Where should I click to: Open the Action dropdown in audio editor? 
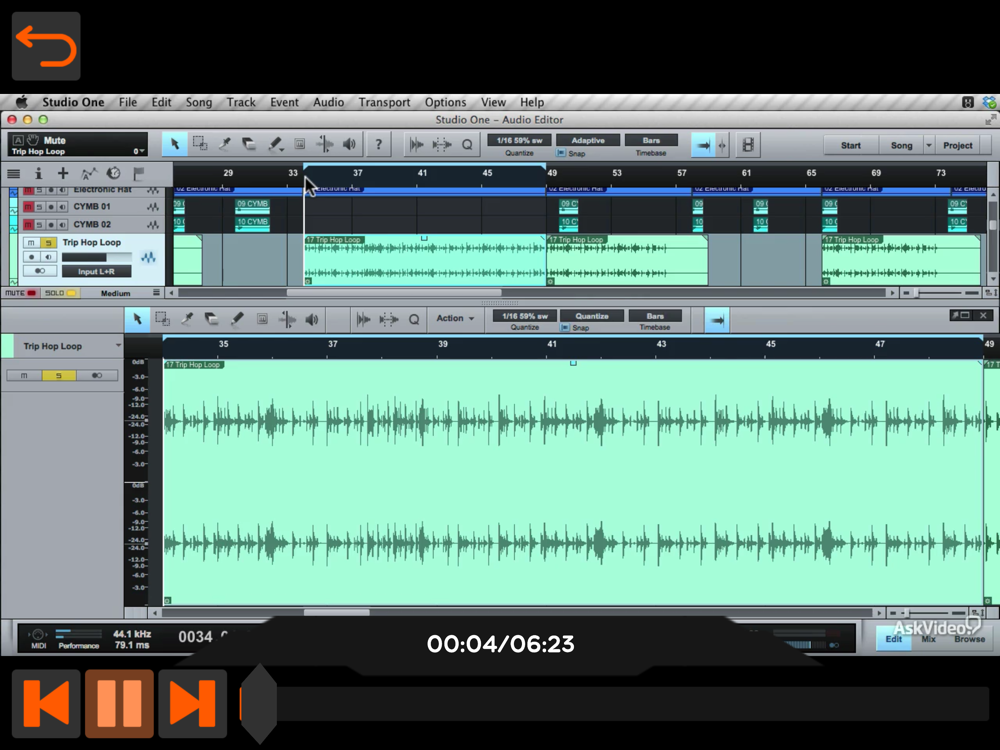pos(455,318)
